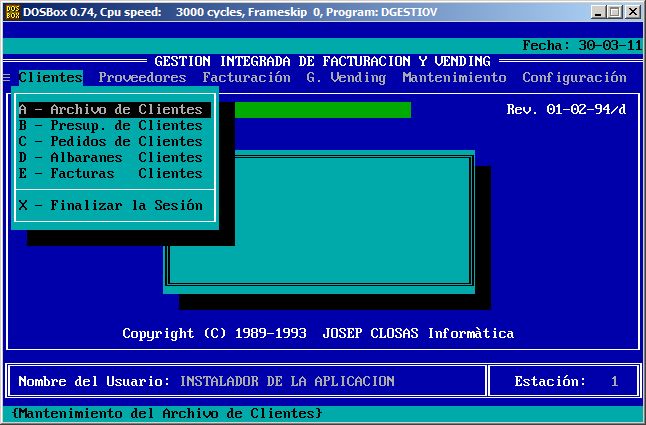The image size is (646, 425).
Task: Choose Facturas Clientes option
Action: pos(114,174)
